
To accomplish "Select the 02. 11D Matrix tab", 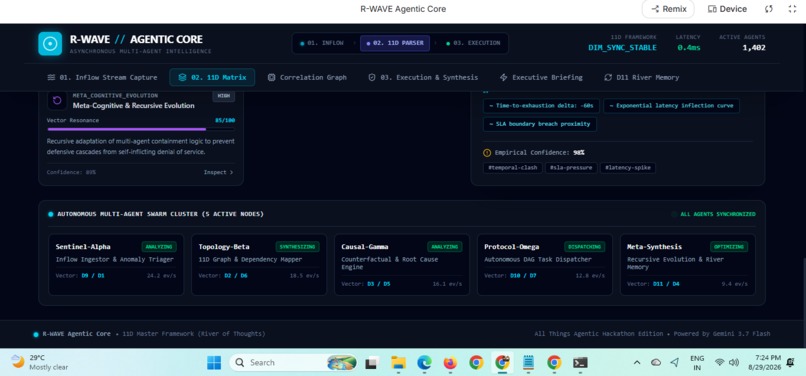I will (212, 78).
